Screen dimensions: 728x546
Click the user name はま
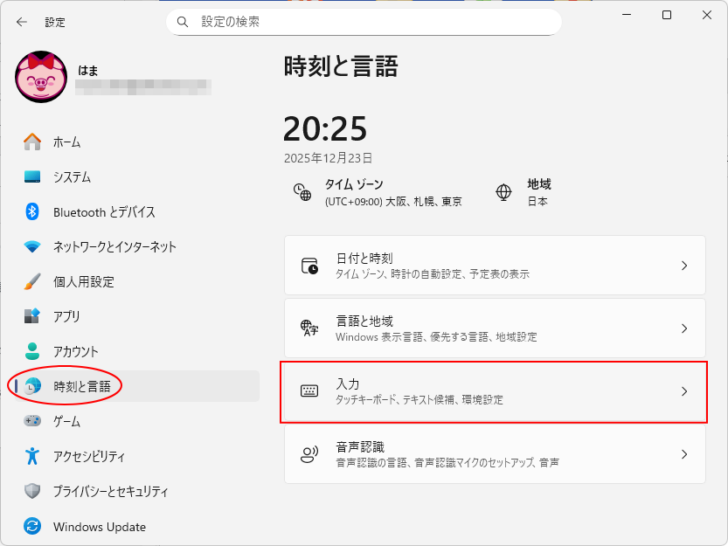(88, 70)
